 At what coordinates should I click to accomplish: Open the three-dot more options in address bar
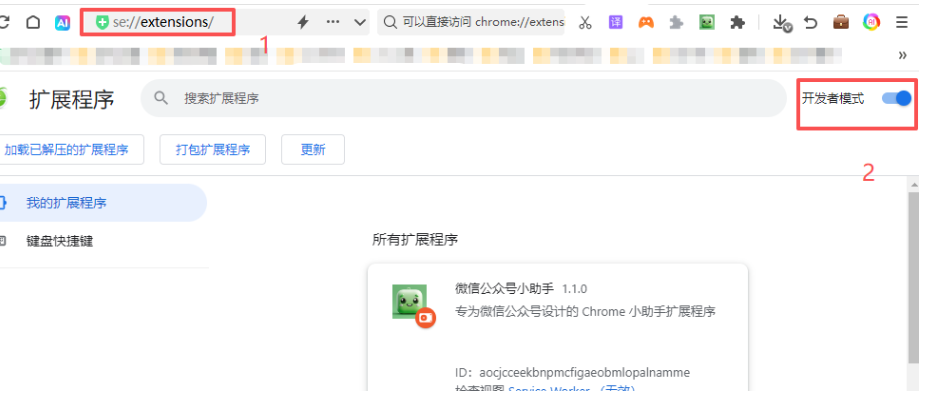tap(333, 22)
